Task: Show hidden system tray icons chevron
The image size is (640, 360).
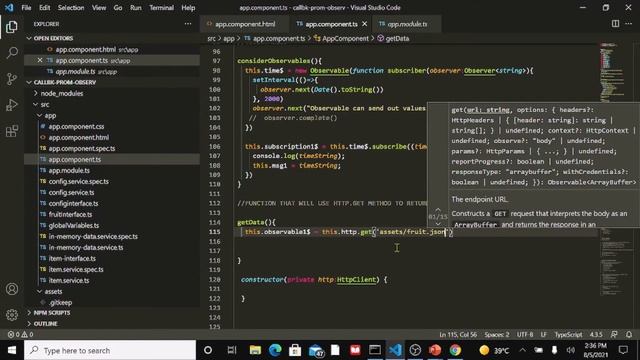Action: click(x=522, y=350)
